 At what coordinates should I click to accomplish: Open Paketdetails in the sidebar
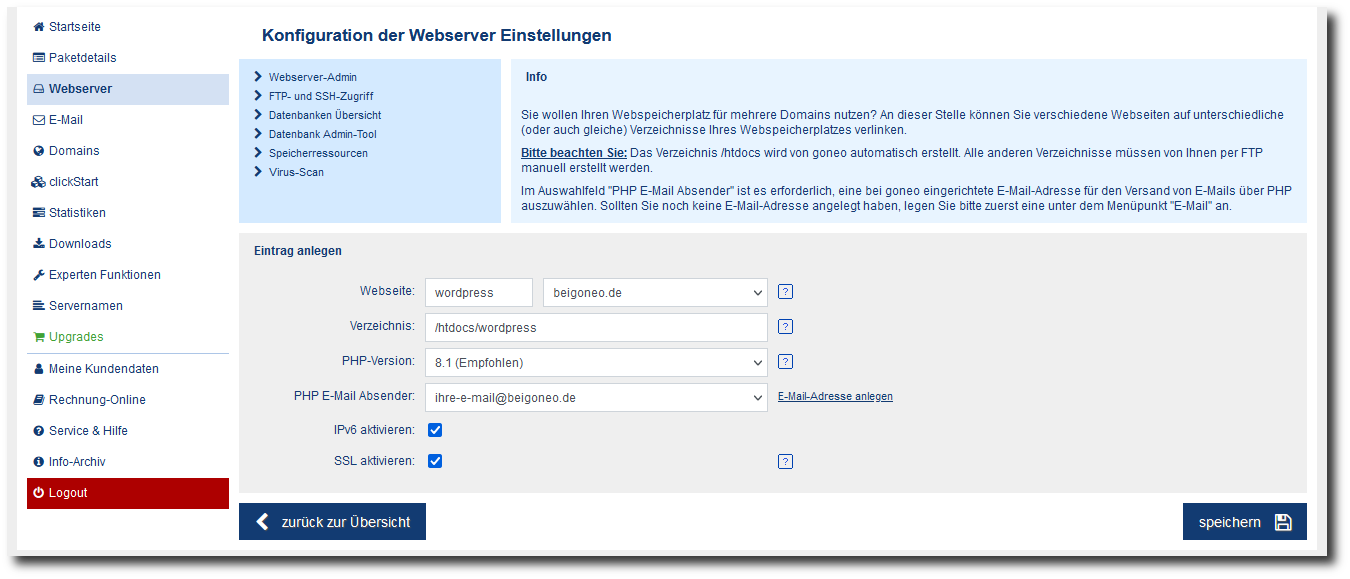point(82,58)
